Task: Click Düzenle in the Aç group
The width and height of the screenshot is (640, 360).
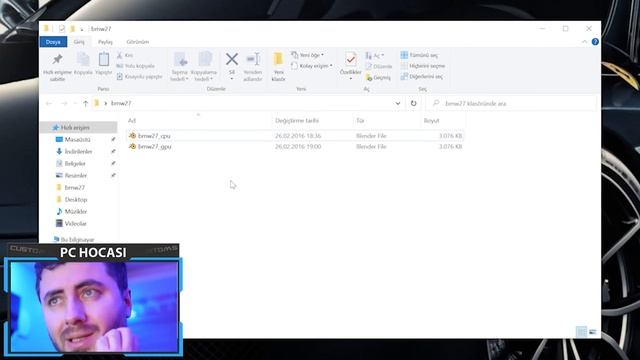Action: (379, 66)
